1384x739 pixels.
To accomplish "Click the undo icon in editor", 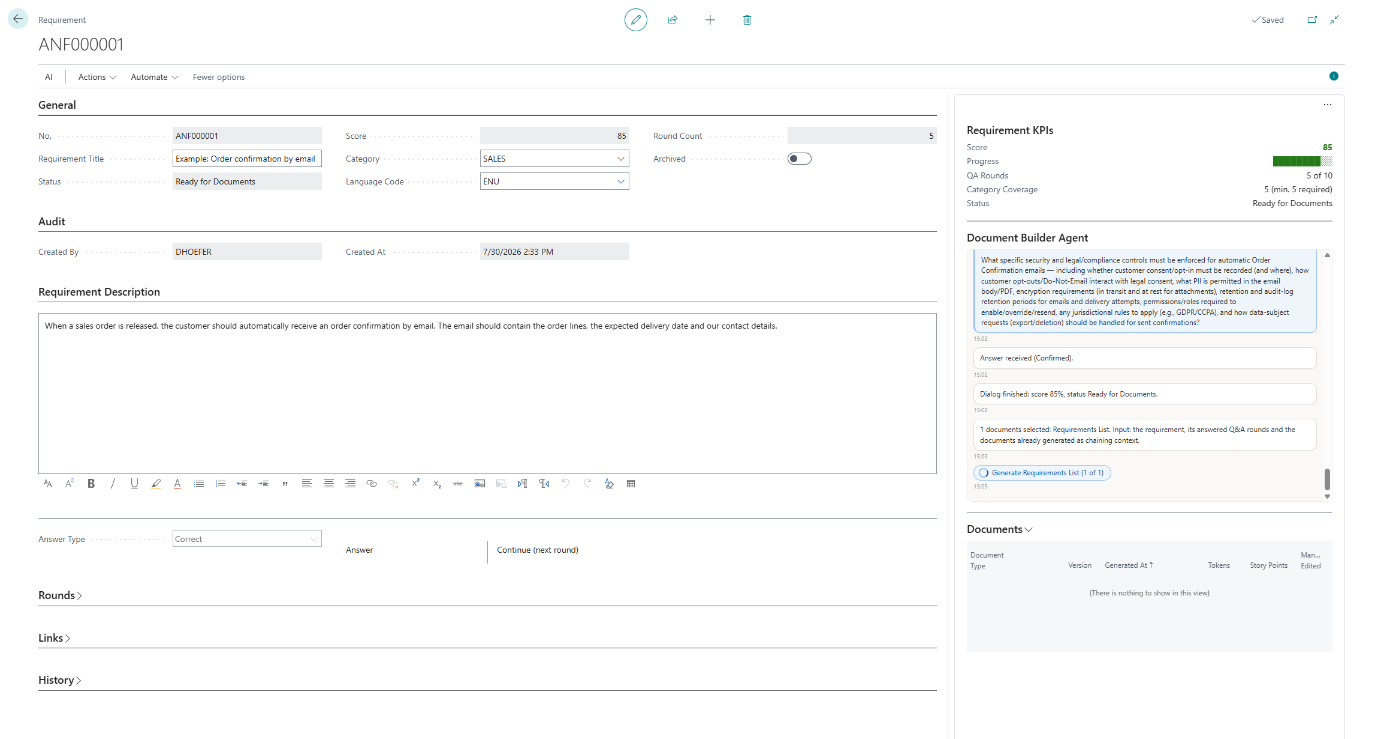I will tap(566, 484).
